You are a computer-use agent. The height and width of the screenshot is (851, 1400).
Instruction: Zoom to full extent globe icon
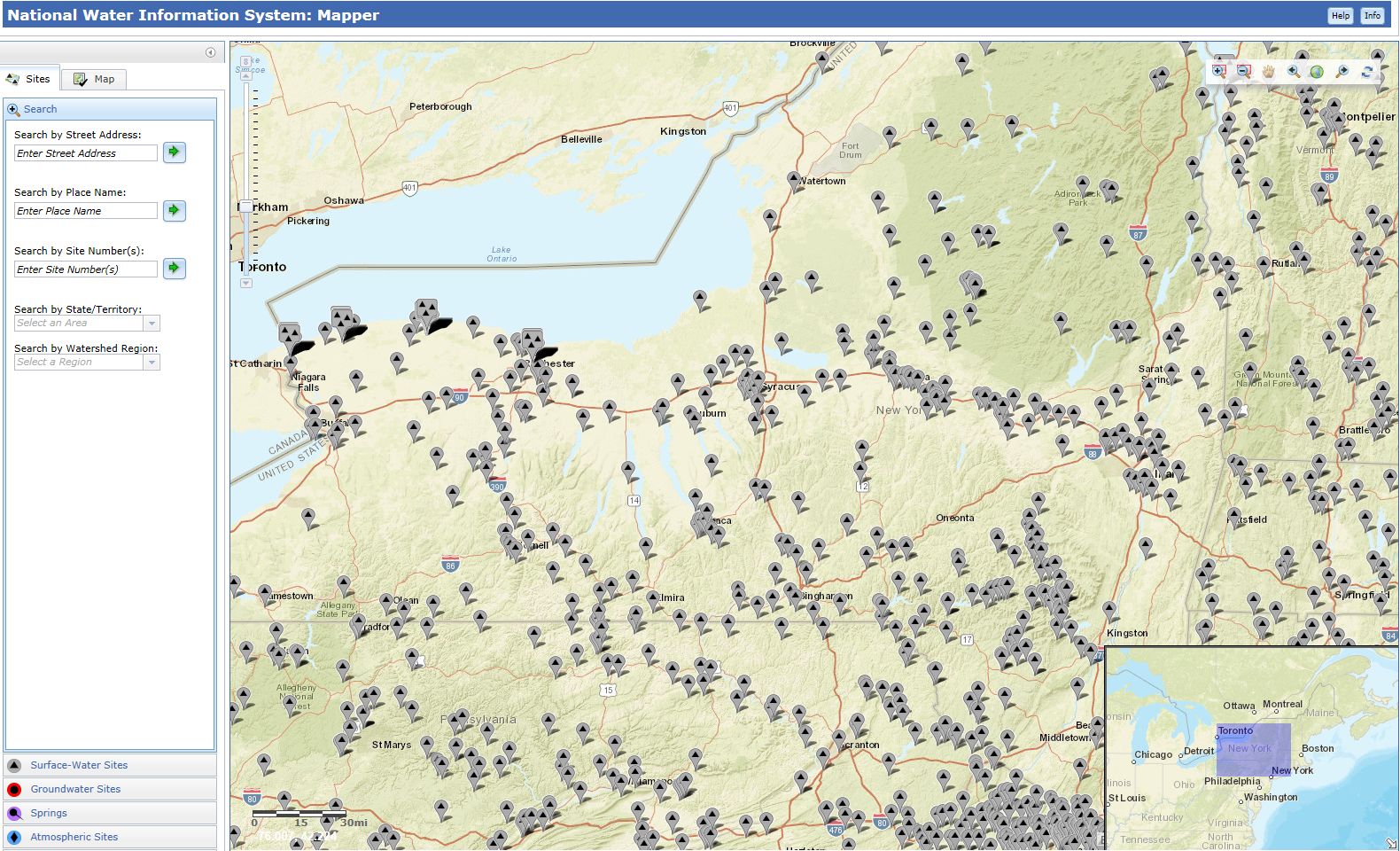tap(1317, 72)
